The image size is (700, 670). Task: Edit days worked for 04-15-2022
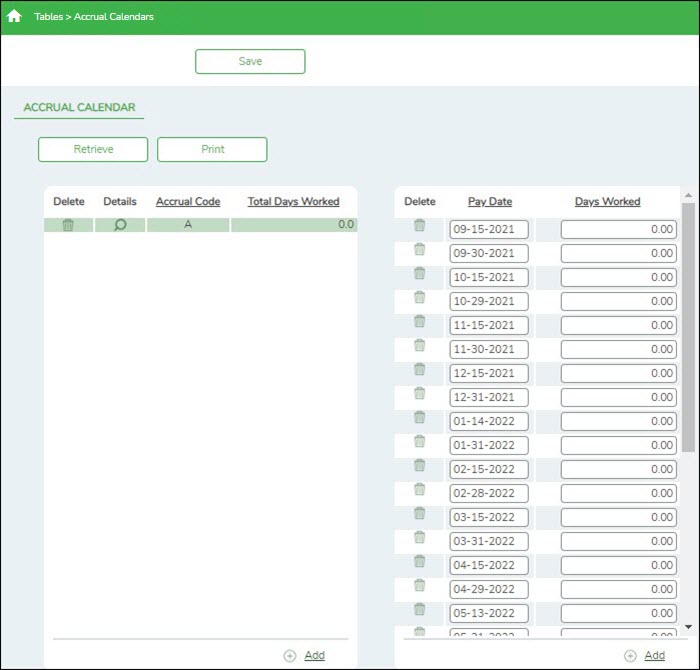point(619,566)
